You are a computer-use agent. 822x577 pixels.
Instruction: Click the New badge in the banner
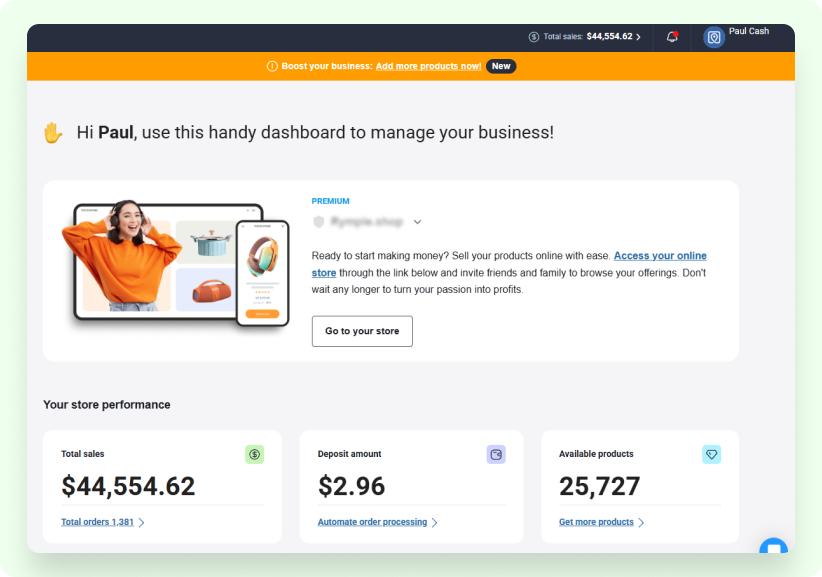coord(501,66)
